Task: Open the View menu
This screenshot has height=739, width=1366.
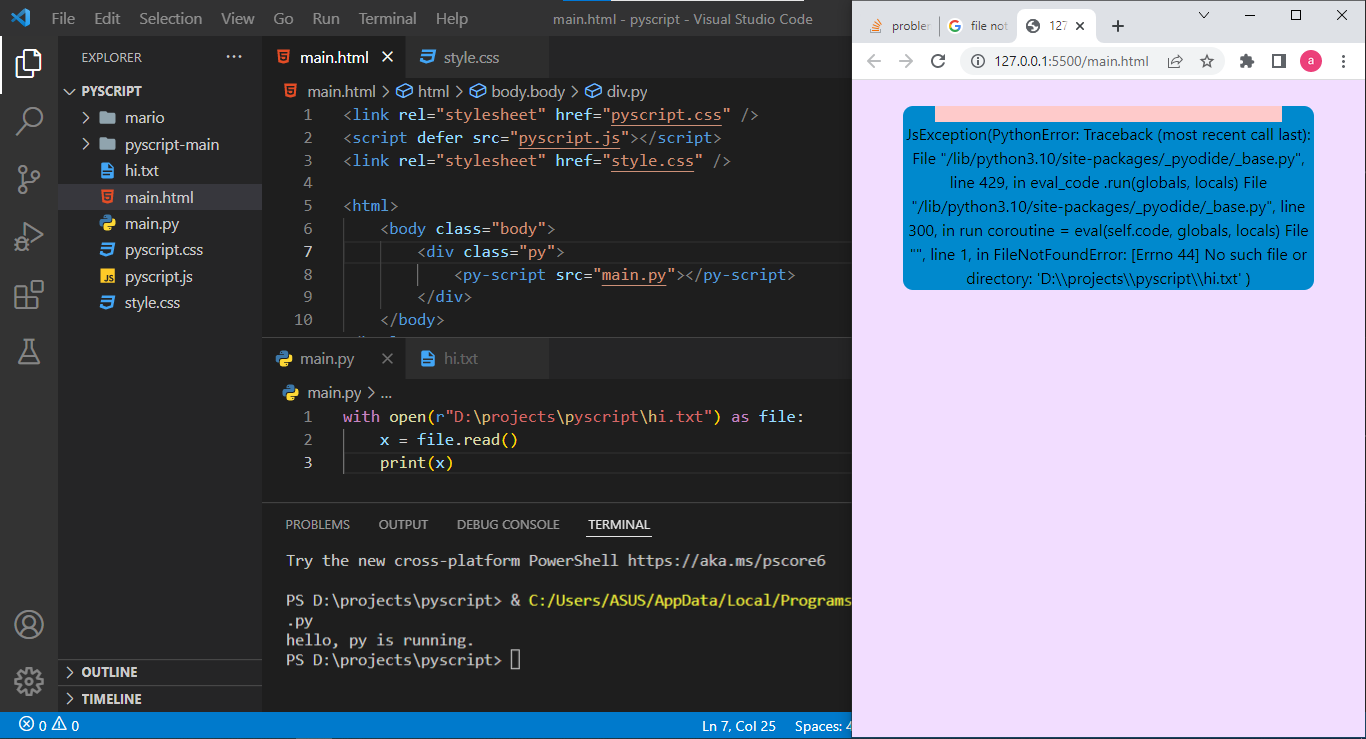Action: (237, 18)
